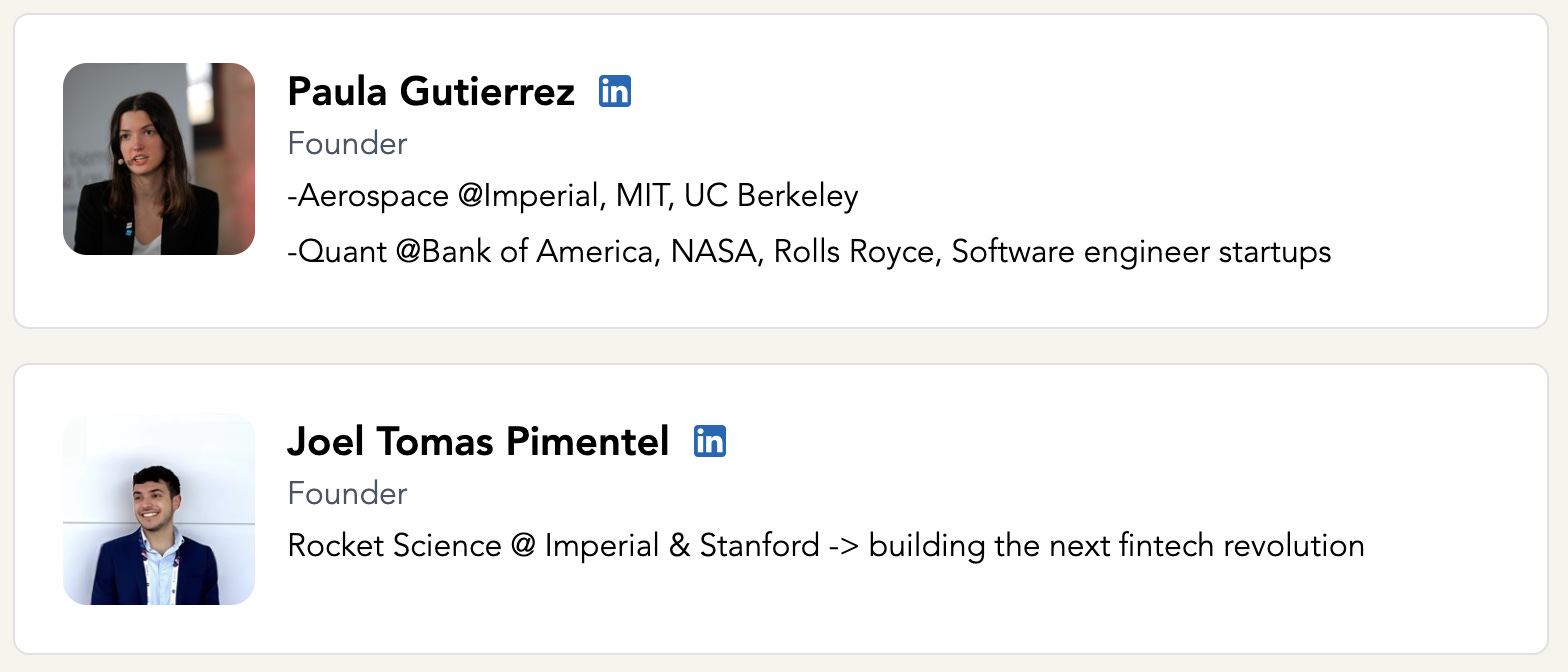
Task: Click Joel Tomas Pimentel's profile photo
Action: coord(159,509)
